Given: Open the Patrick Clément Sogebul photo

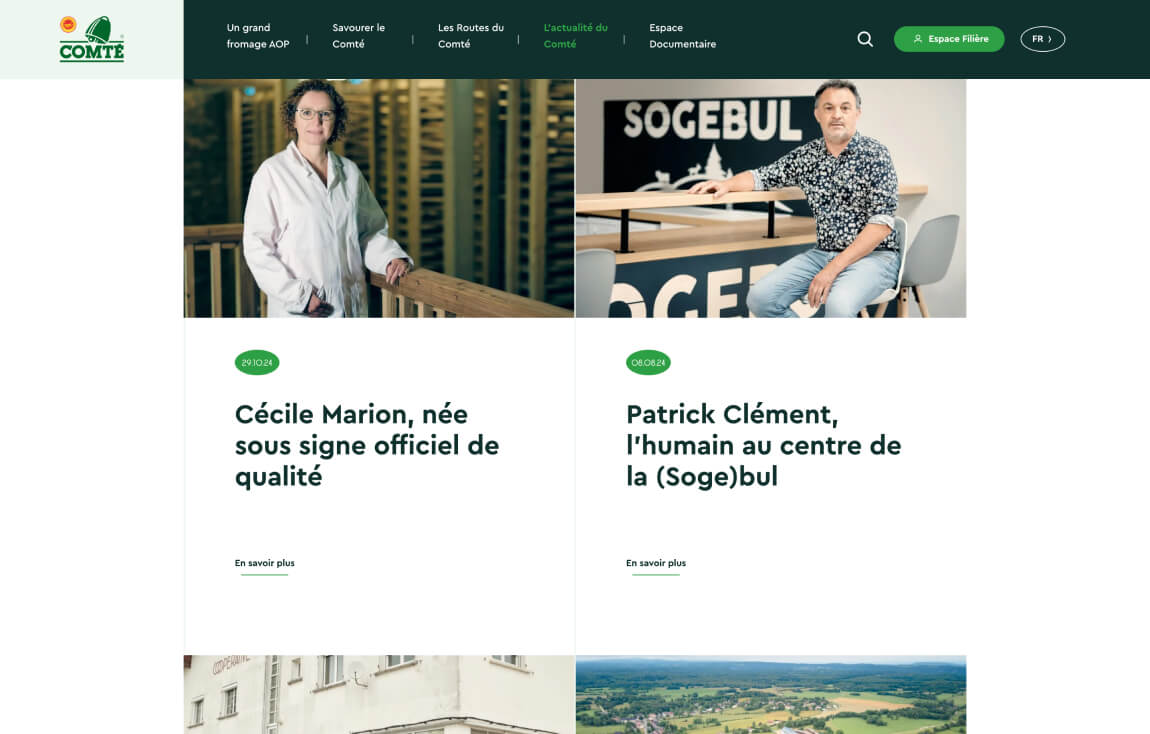Looking at the screenshot, I should [771, 198].
